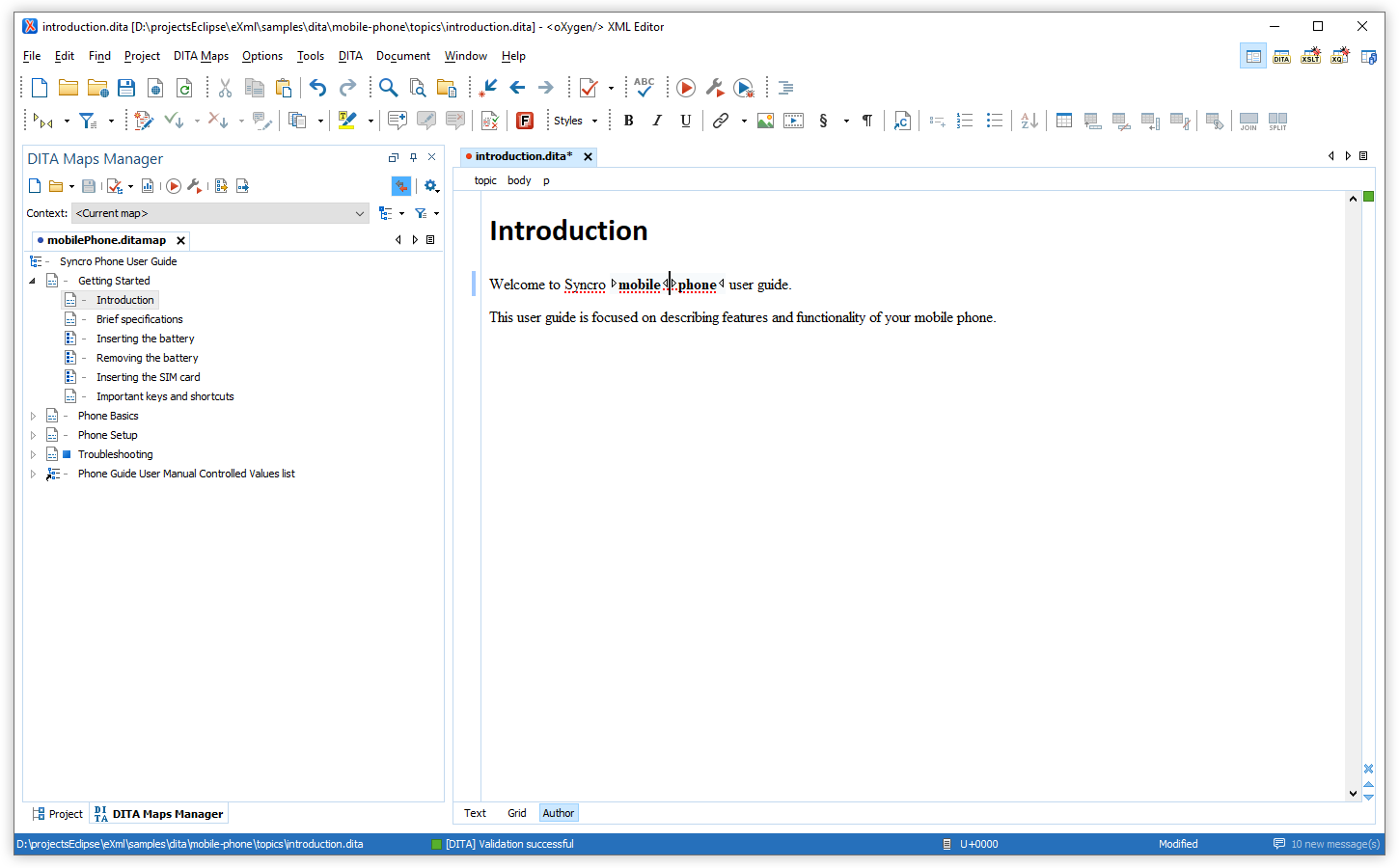This screenshot has height=868, width=1399.
Task: Open validation options dropdown arrow in main toolbar
Action: pyautogui.click(x=611, y=88)
